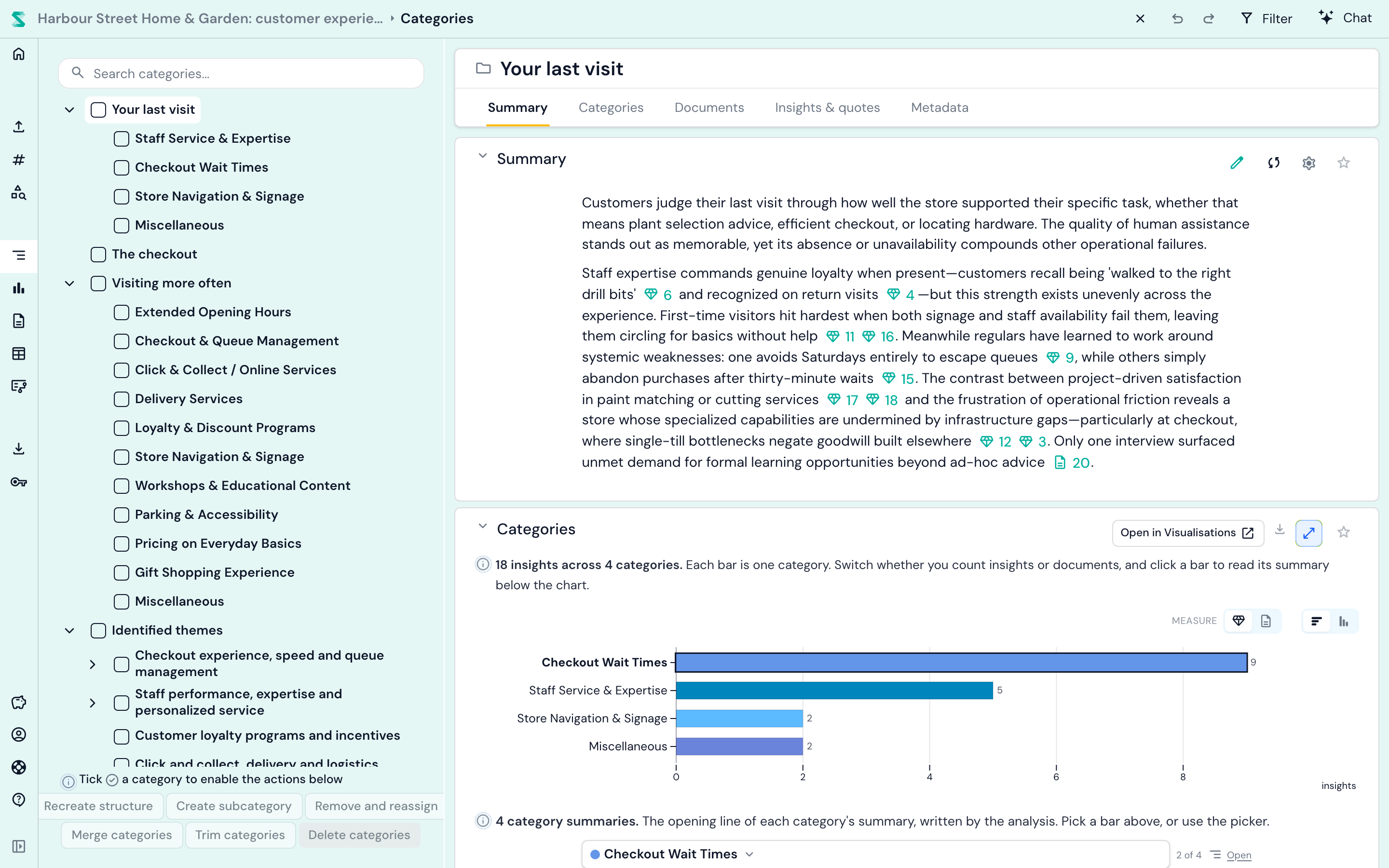Collapse the Summary section

(x=483, y=156)
